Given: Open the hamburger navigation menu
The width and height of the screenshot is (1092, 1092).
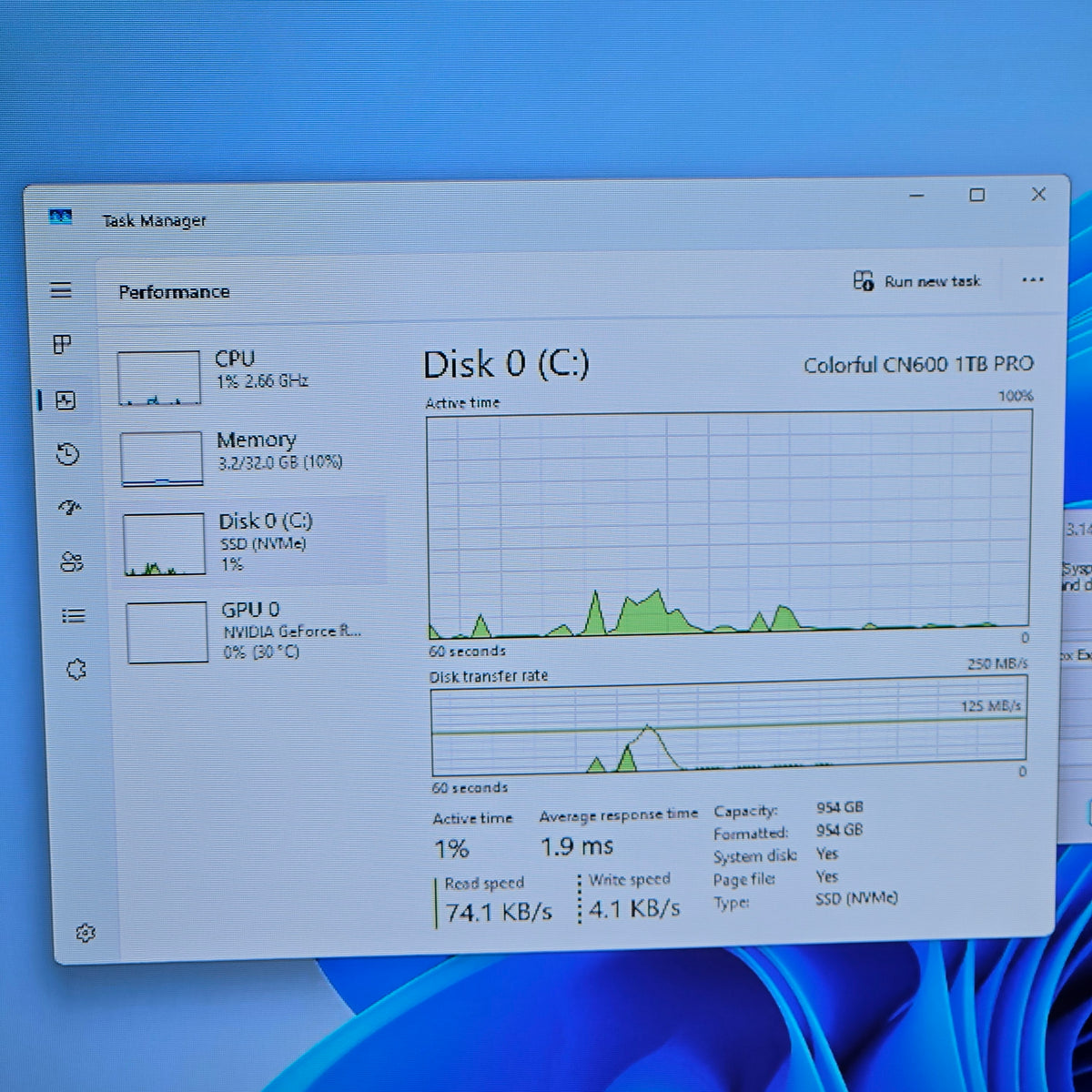Looking at the screenshot, I should click(61, 290).
